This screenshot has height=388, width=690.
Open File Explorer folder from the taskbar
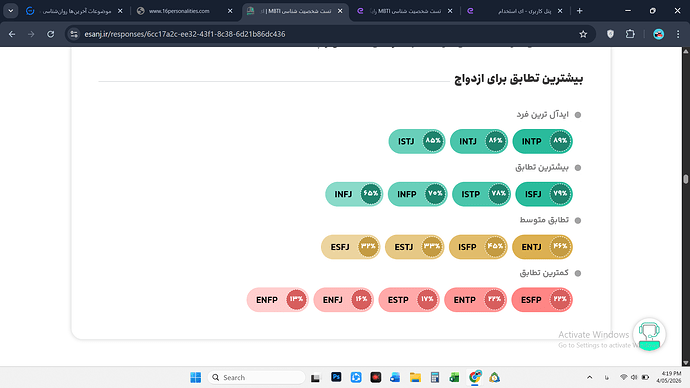415,377
